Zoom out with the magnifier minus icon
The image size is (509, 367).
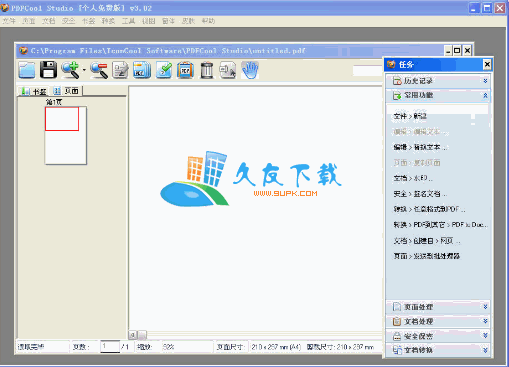point(99,70)
